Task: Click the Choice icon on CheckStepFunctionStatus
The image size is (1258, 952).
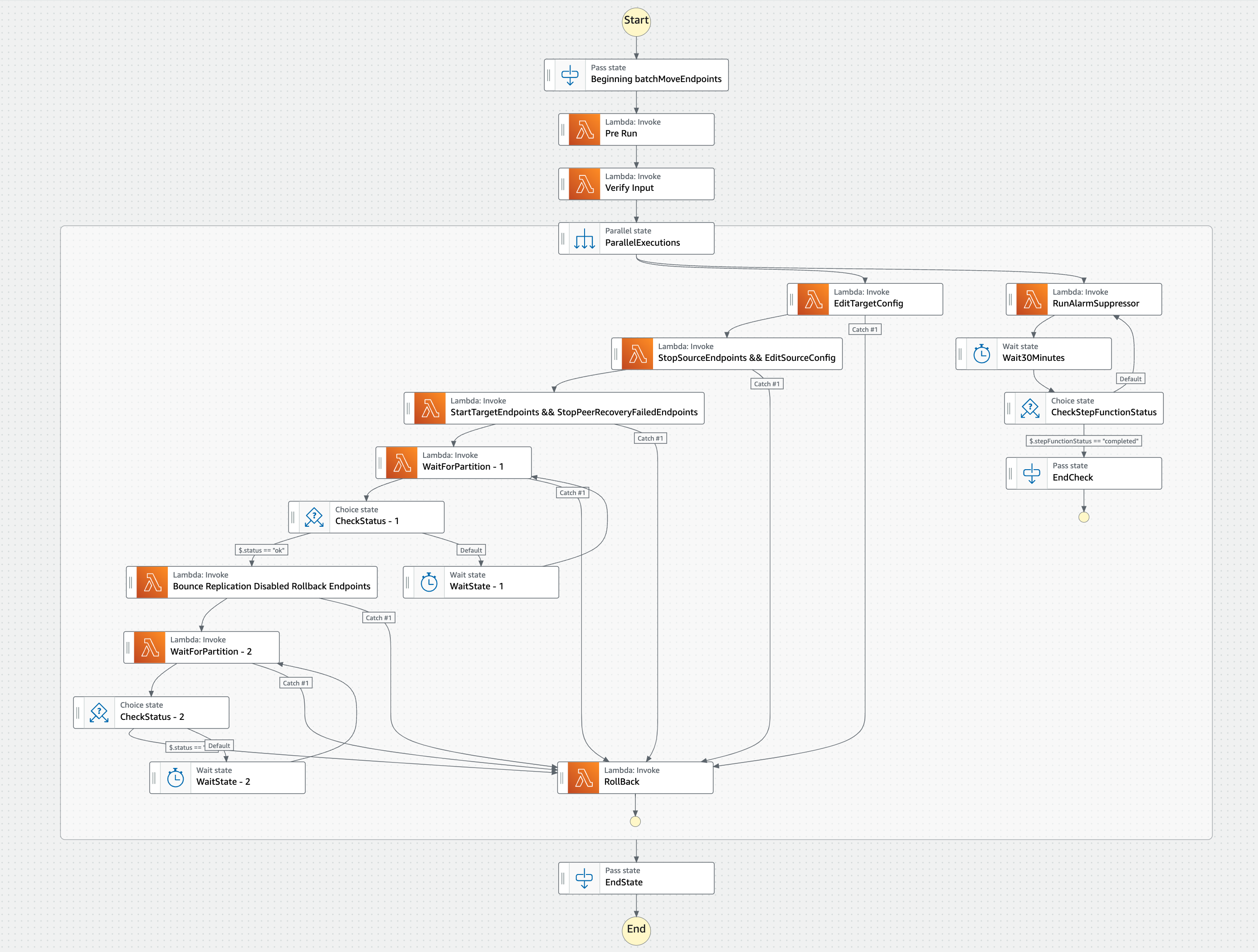Action: pos(1030,408)
